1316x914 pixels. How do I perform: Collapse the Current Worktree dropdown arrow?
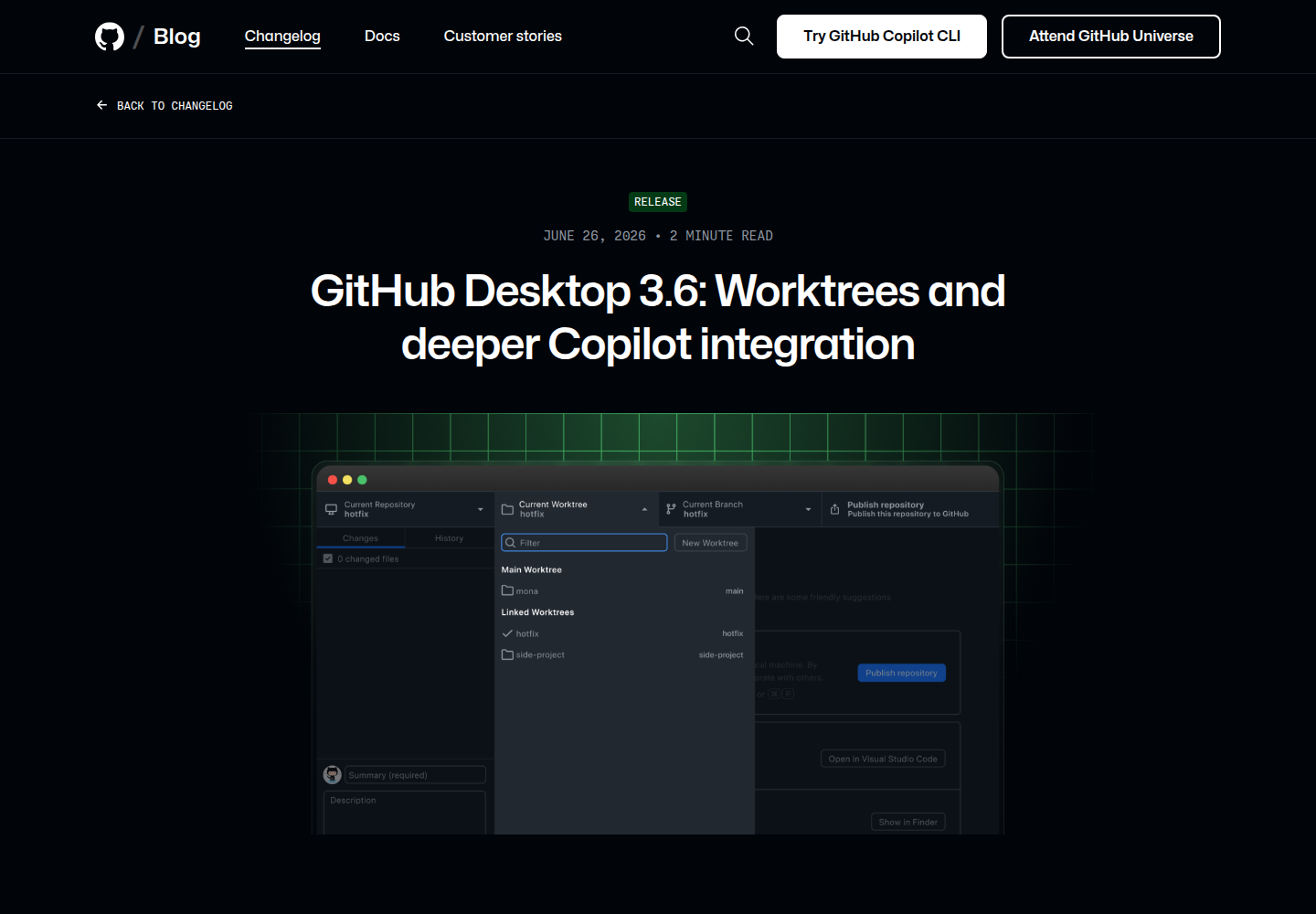coord(644,509)
